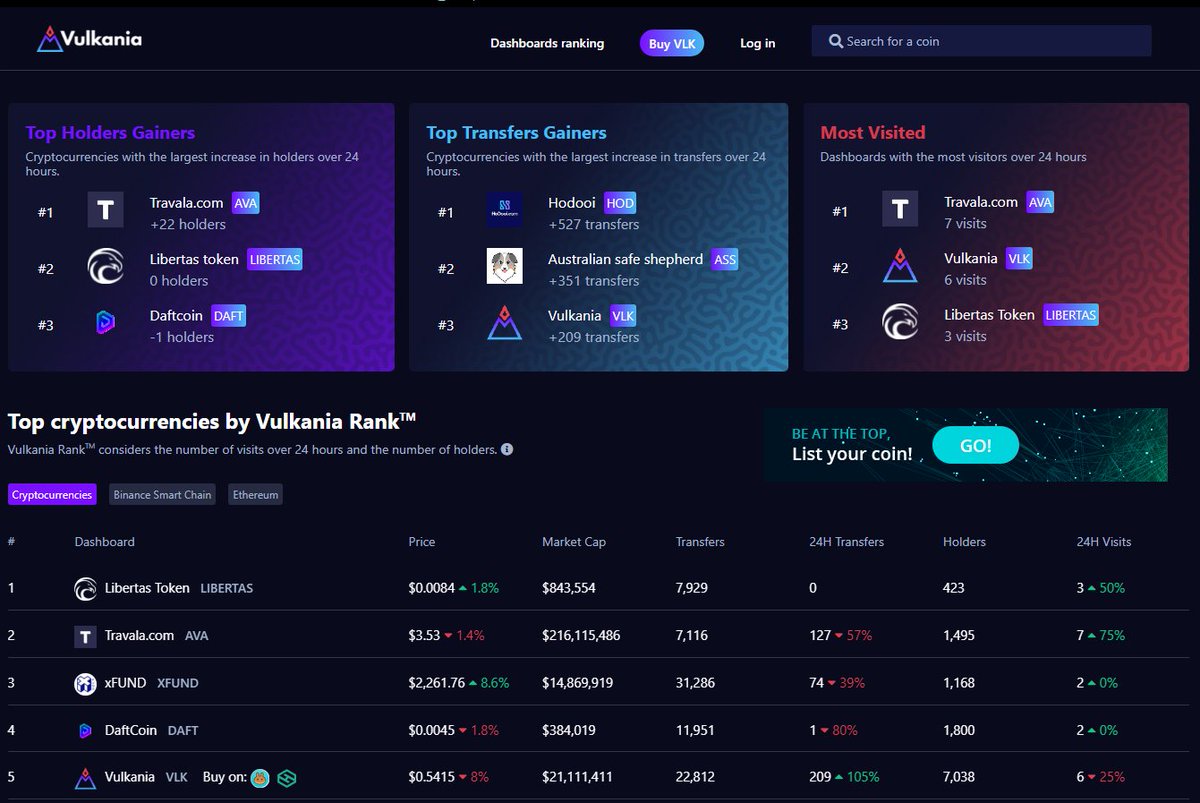Click LIBERTAS badge in Top Holders Gainers
1200x803 pixels.
point(274,259)
